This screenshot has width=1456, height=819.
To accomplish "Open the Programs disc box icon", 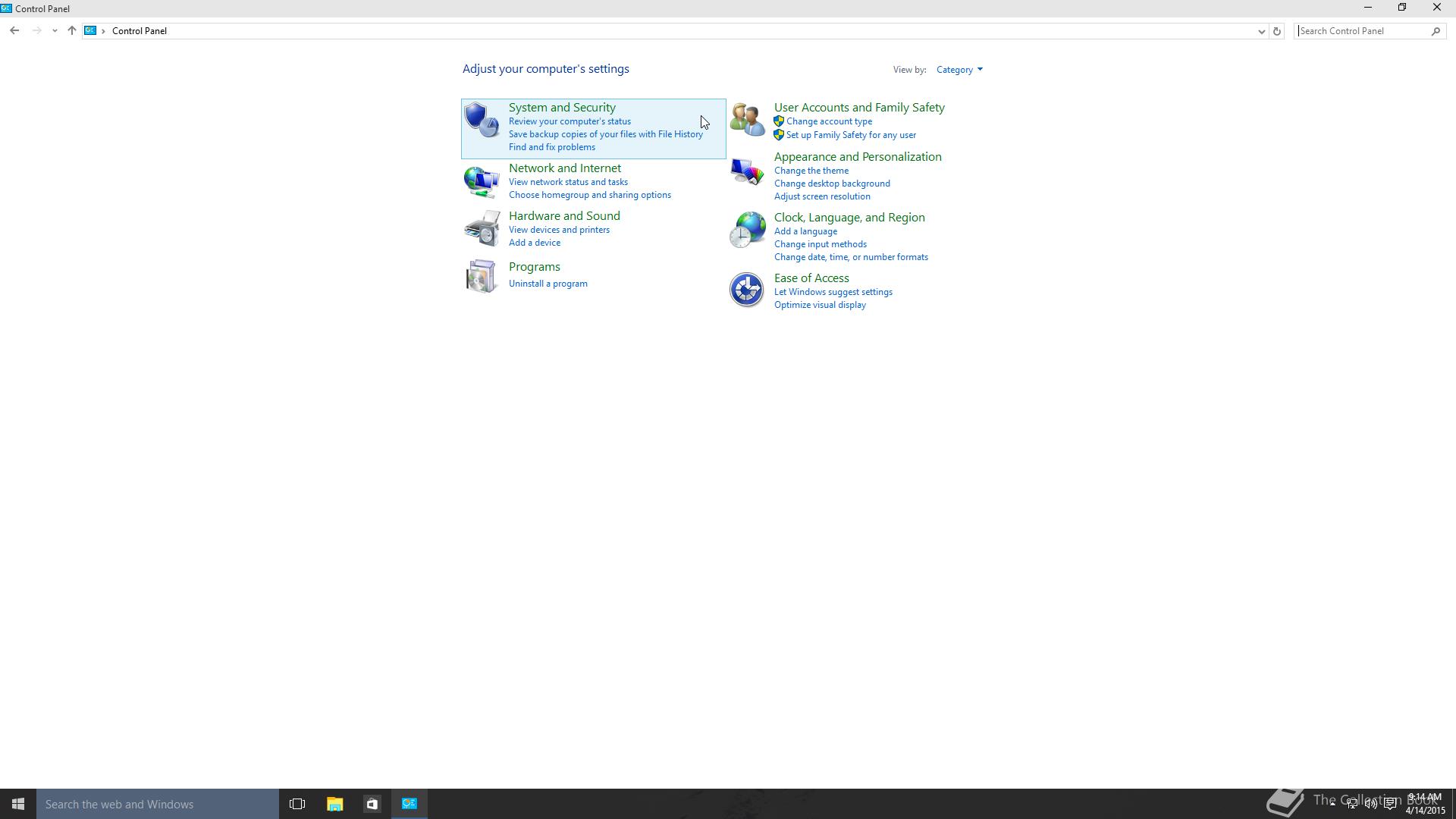I will click(x=482, y=276).
